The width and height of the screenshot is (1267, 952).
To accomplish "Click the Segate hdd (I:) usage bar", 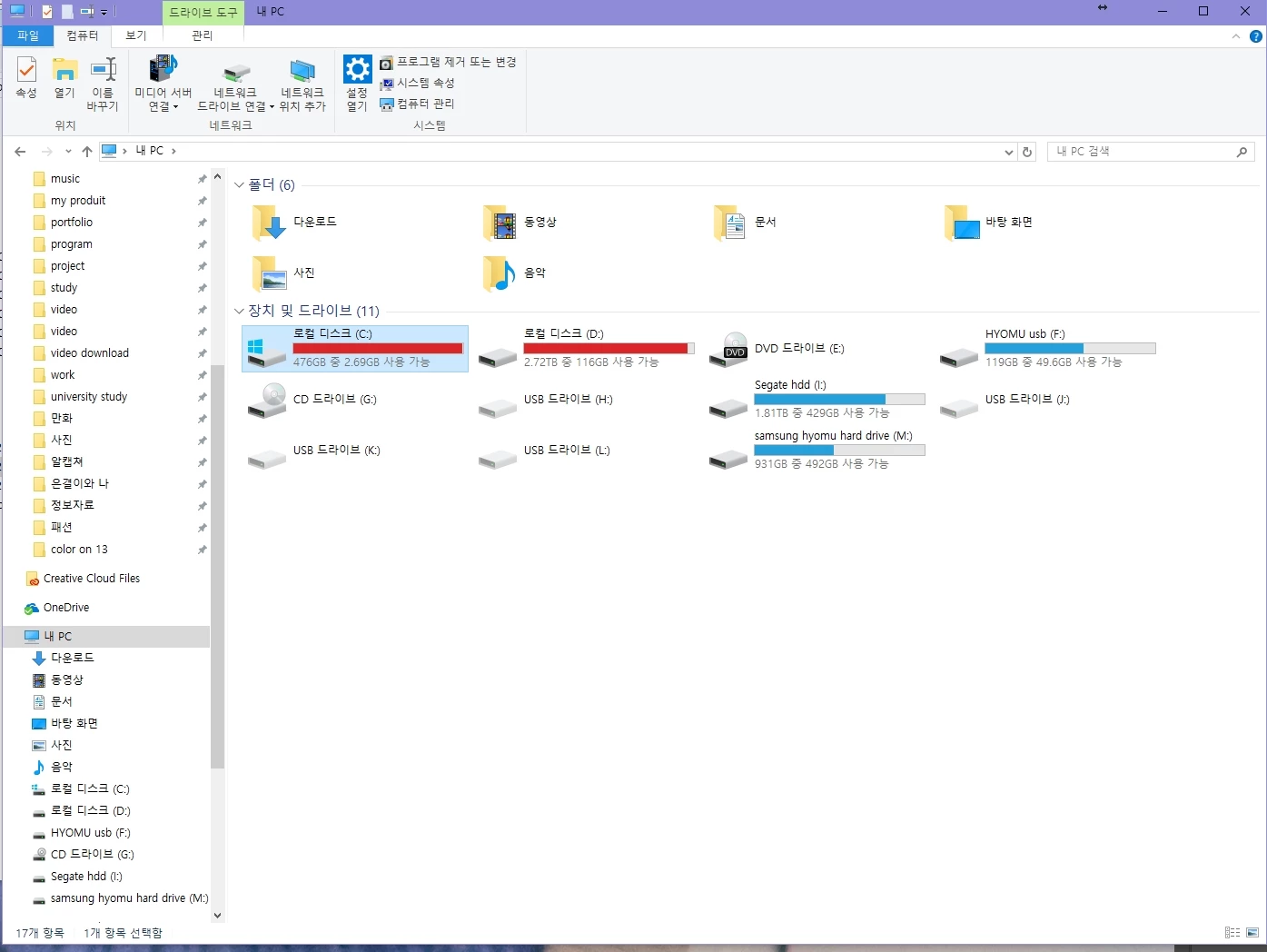I will coord(839,399).
